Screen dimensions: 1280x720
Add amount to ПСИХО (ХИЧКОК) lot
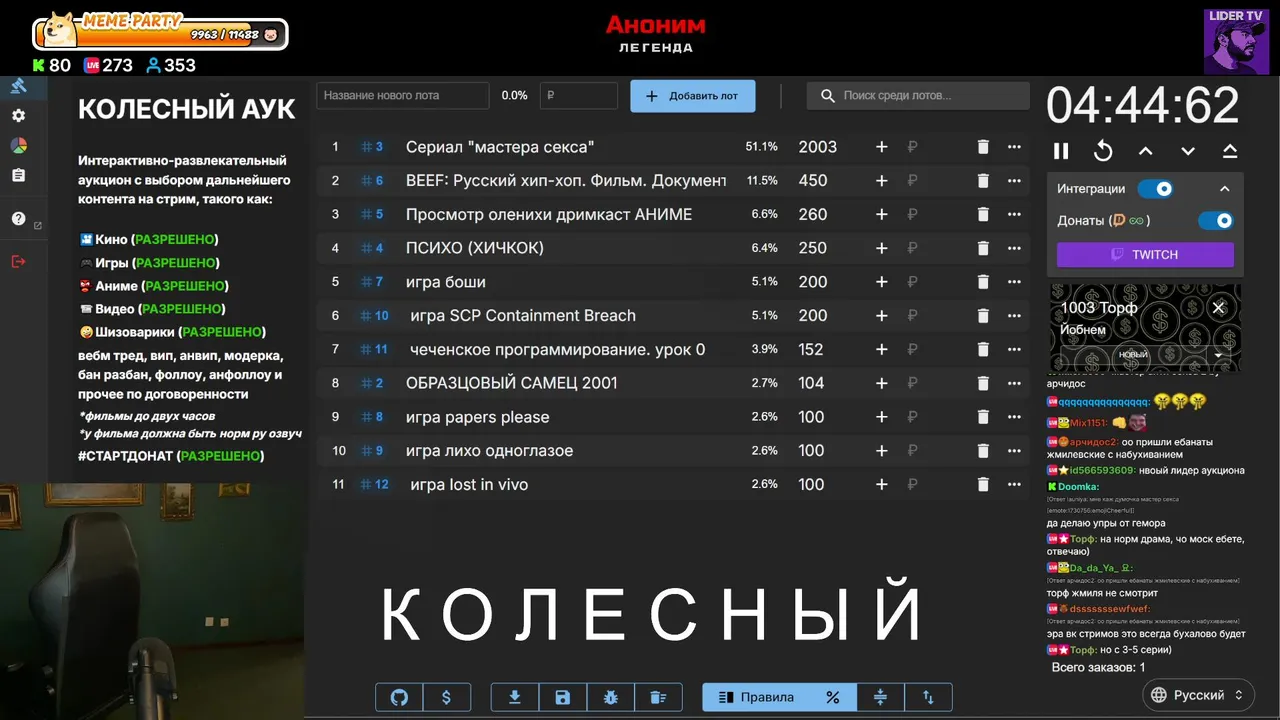point(882,248)
